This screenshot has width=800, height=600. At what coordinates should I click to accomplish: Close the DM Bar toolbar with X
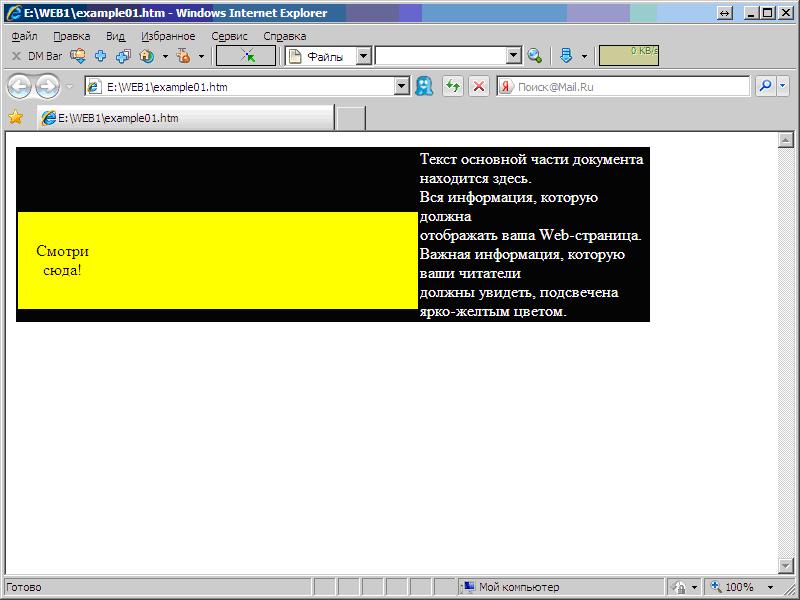pos(16,56)
